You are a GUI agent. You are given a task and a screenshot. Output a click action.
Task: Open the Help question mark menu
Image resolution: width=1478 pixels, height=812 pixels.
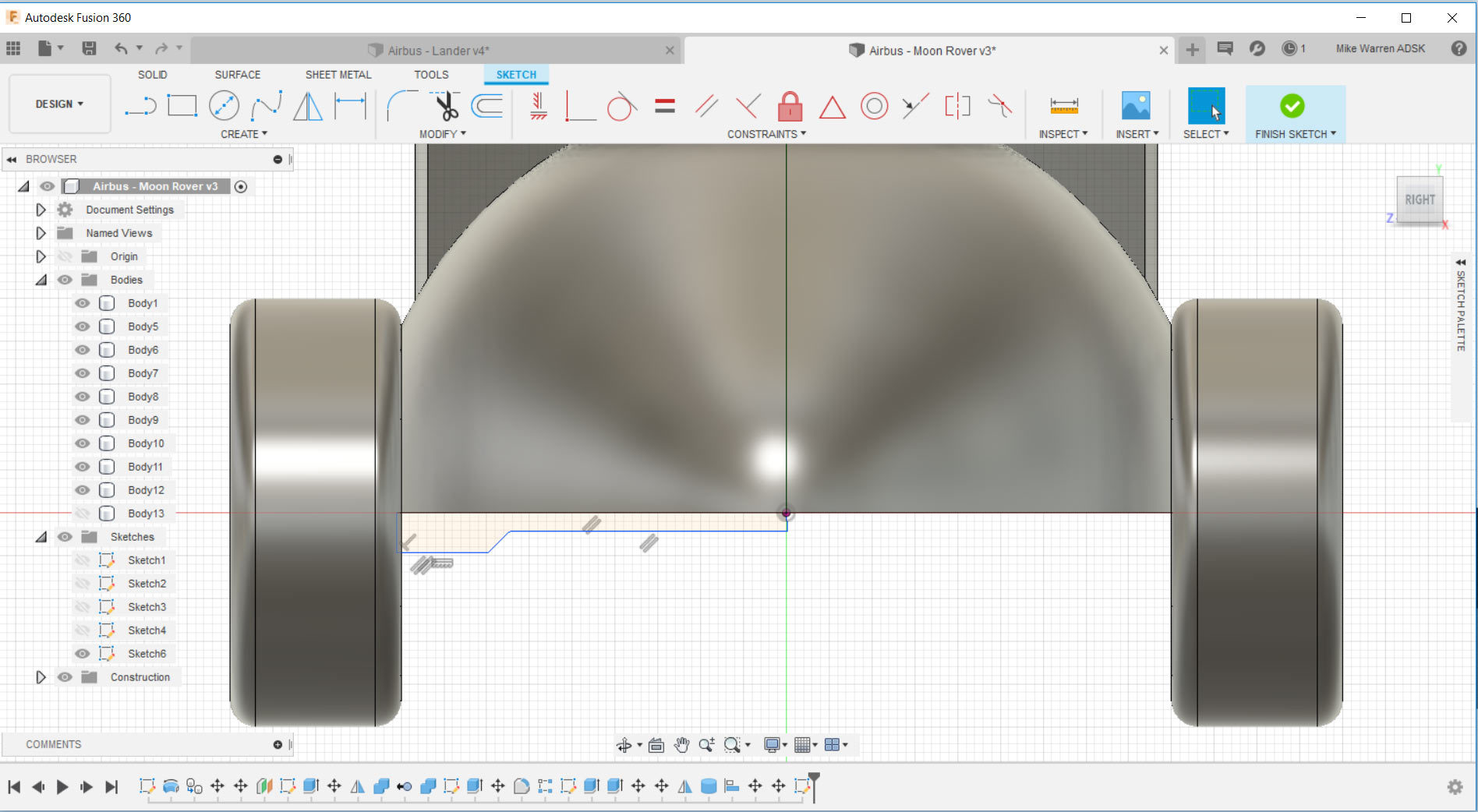1459,48
